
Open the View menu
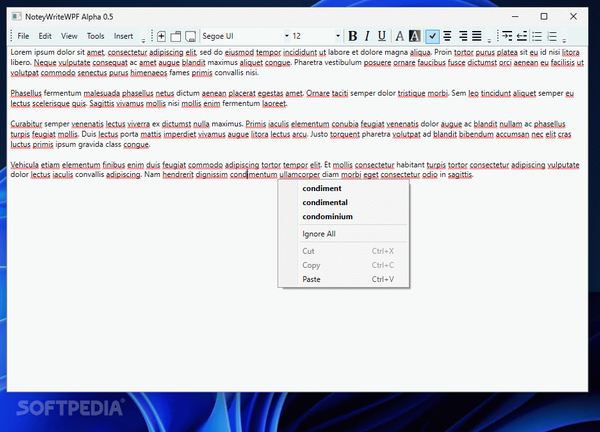click(x=69, y=36)
